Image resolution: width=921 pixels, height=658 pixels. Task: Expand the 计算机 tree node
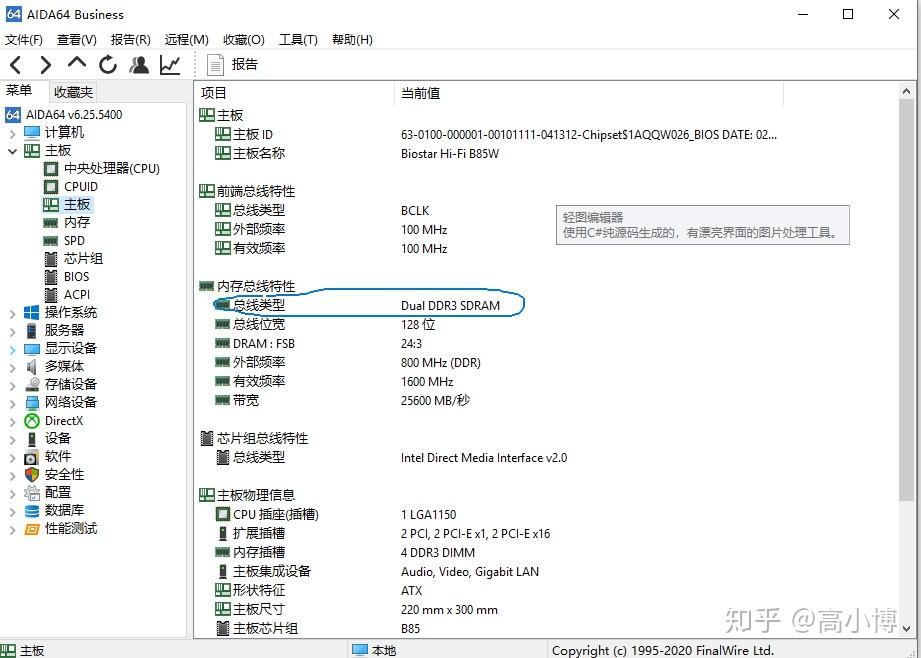[12, 133]
